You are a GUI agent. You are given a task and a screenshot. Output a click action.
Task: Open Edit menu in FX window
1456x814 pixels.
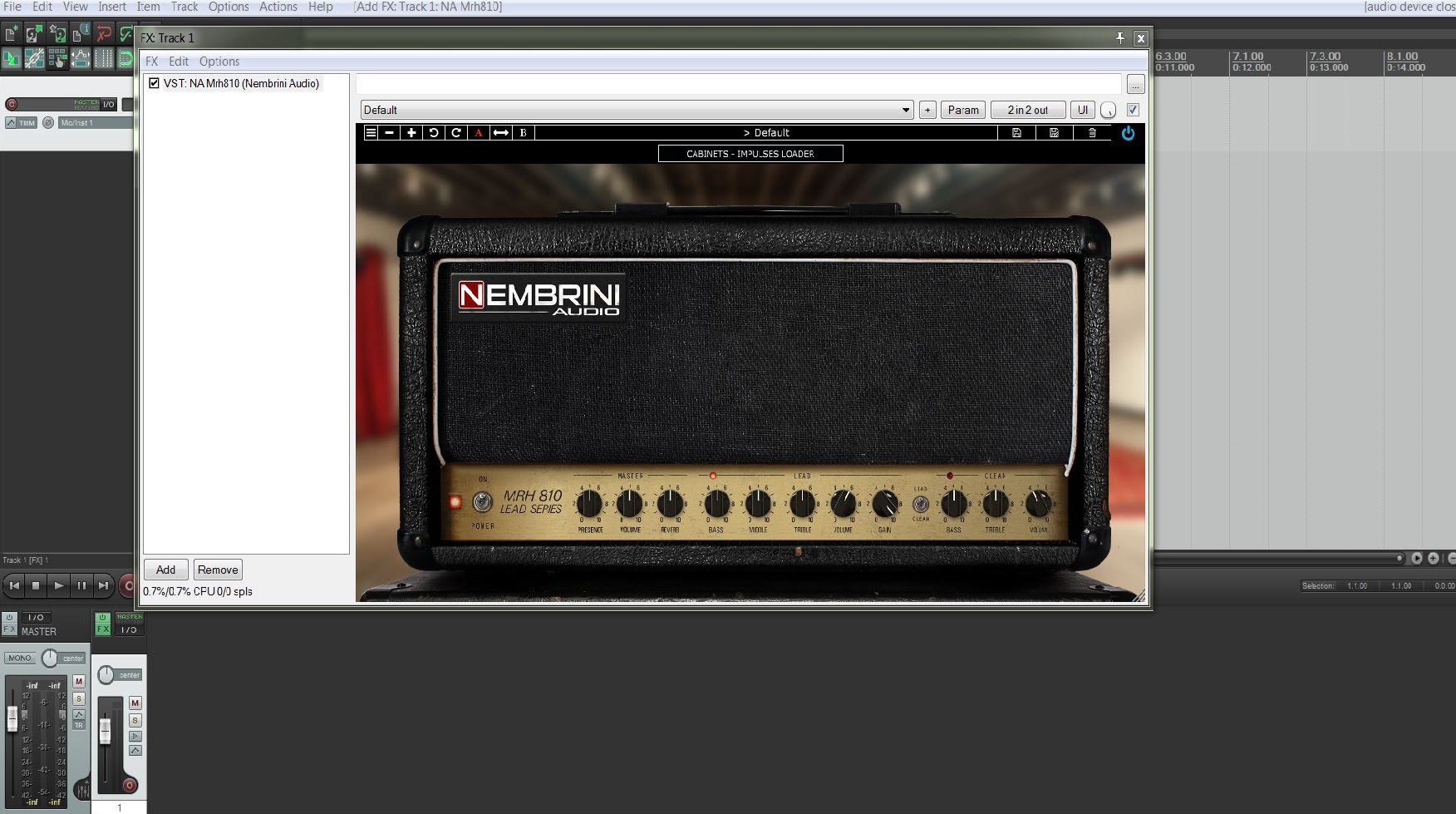click(179, 62)
